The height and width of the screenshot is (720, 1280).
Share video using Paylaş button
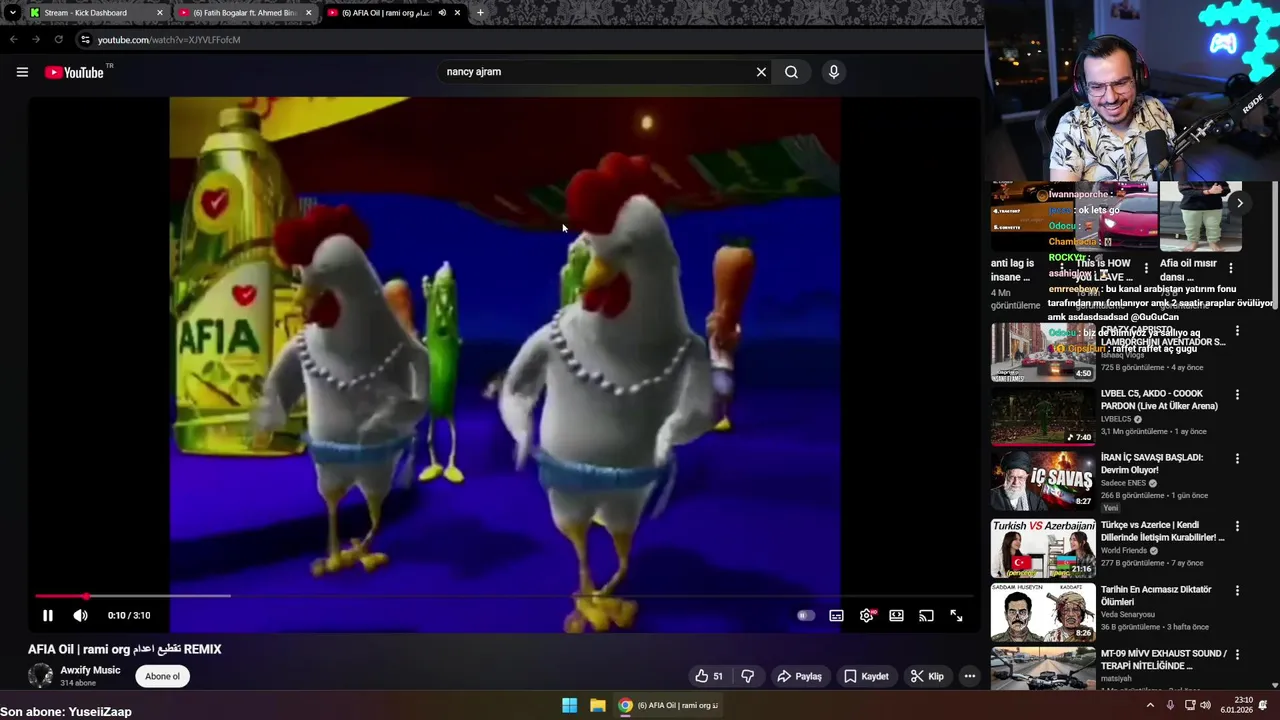pyautogui.click(x=800, y=676)
